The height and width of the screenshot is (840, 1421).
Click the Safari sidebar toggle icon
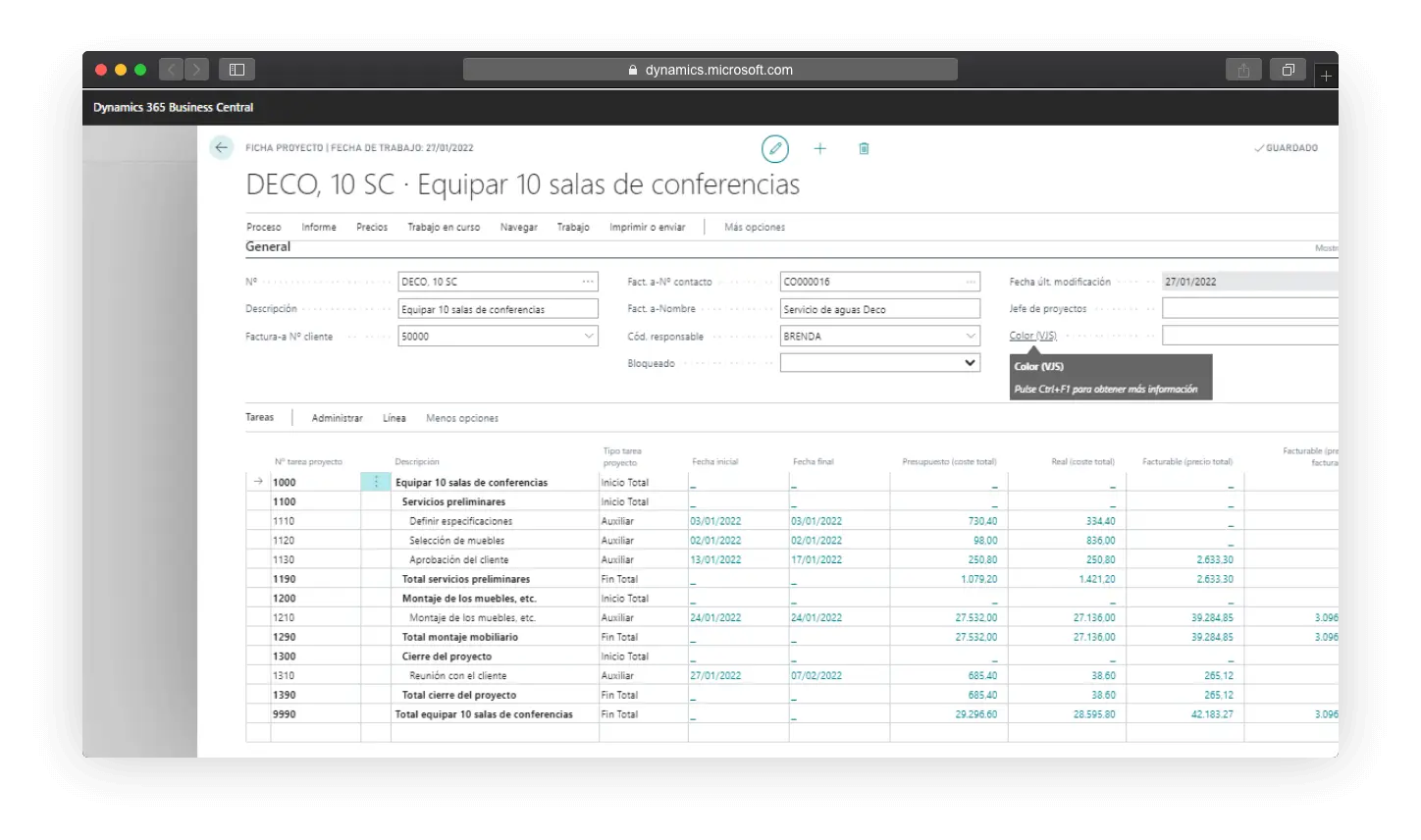click(x=237, y=70)
